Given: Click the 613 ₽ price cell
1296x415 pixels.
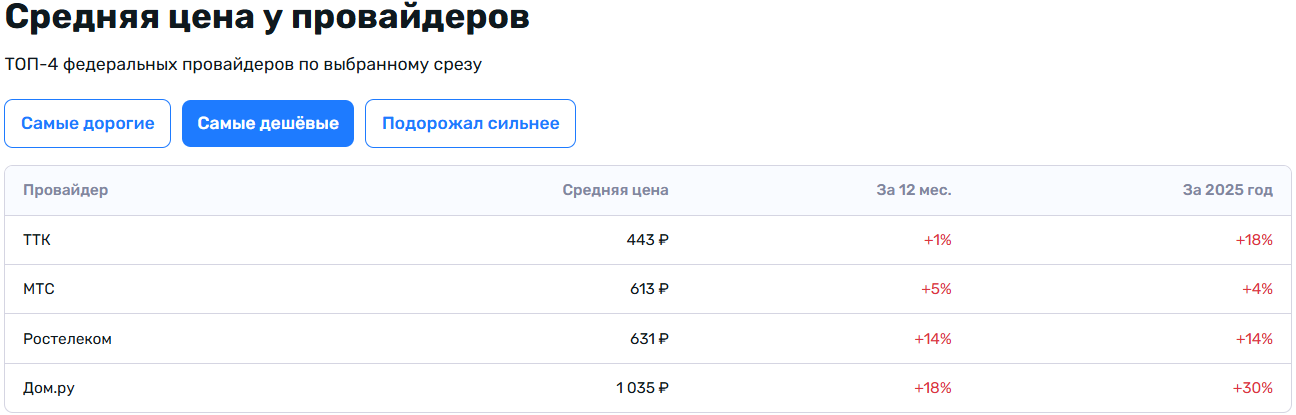Looking at the screenshot, I should point(649,289).
